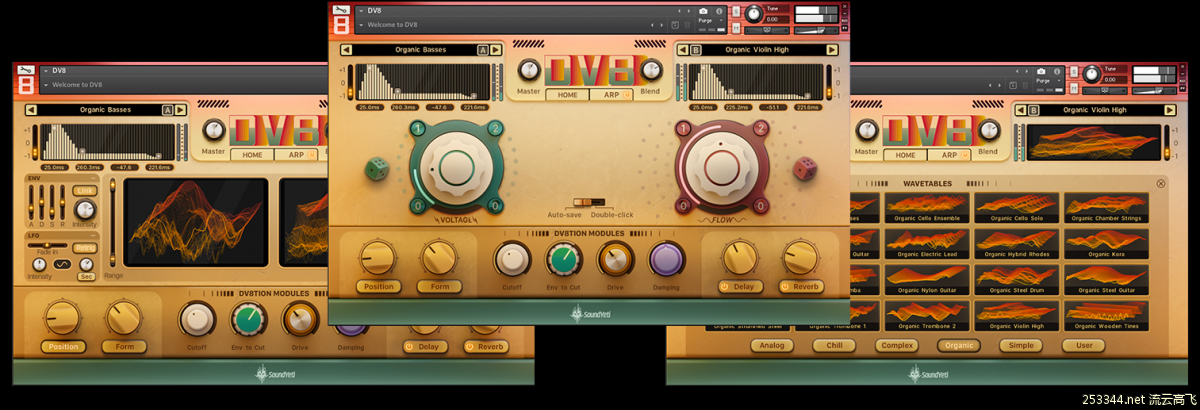
Task: Click the Drive knob in center window
Action: [x=615, y=259]
